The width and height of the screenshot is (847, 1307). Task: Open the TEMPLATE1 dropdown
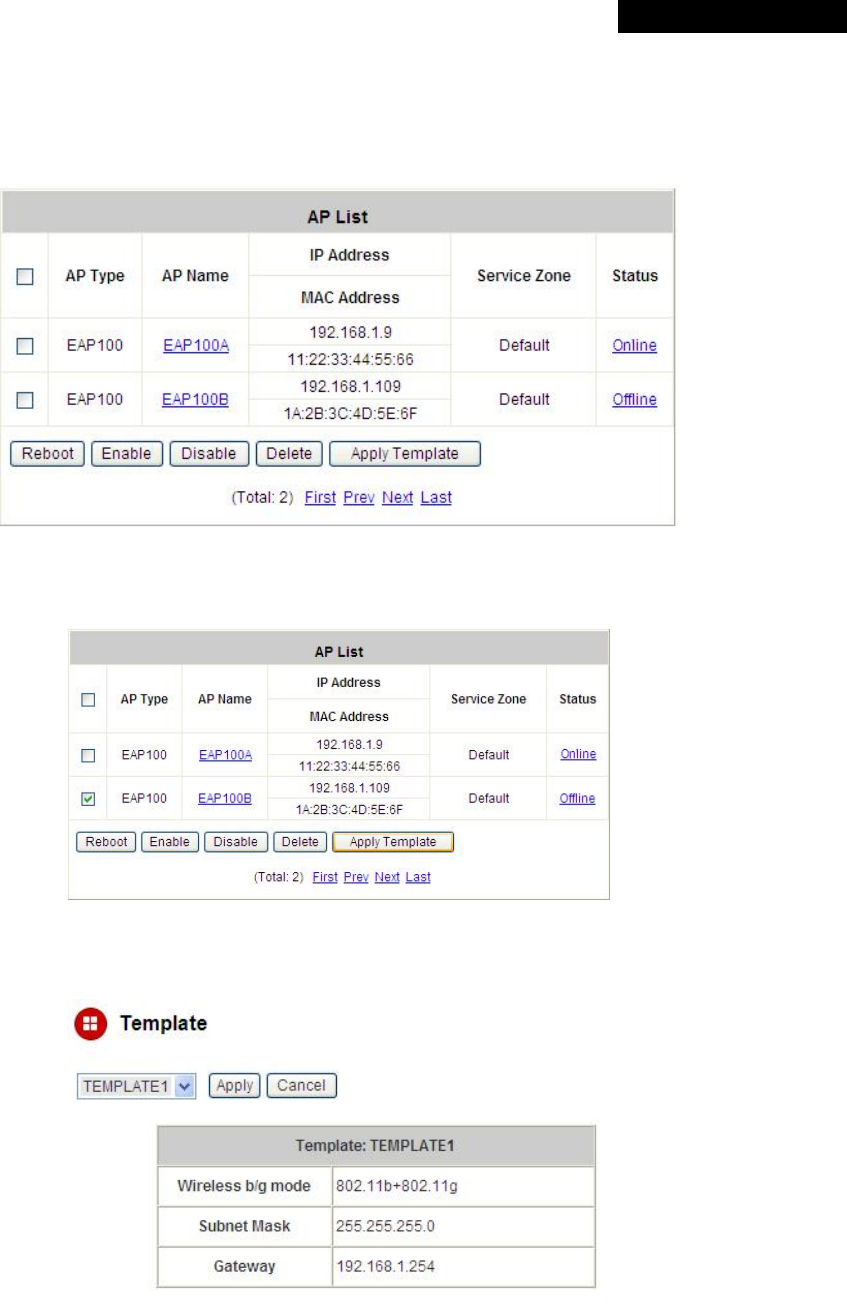point(137,1086)
